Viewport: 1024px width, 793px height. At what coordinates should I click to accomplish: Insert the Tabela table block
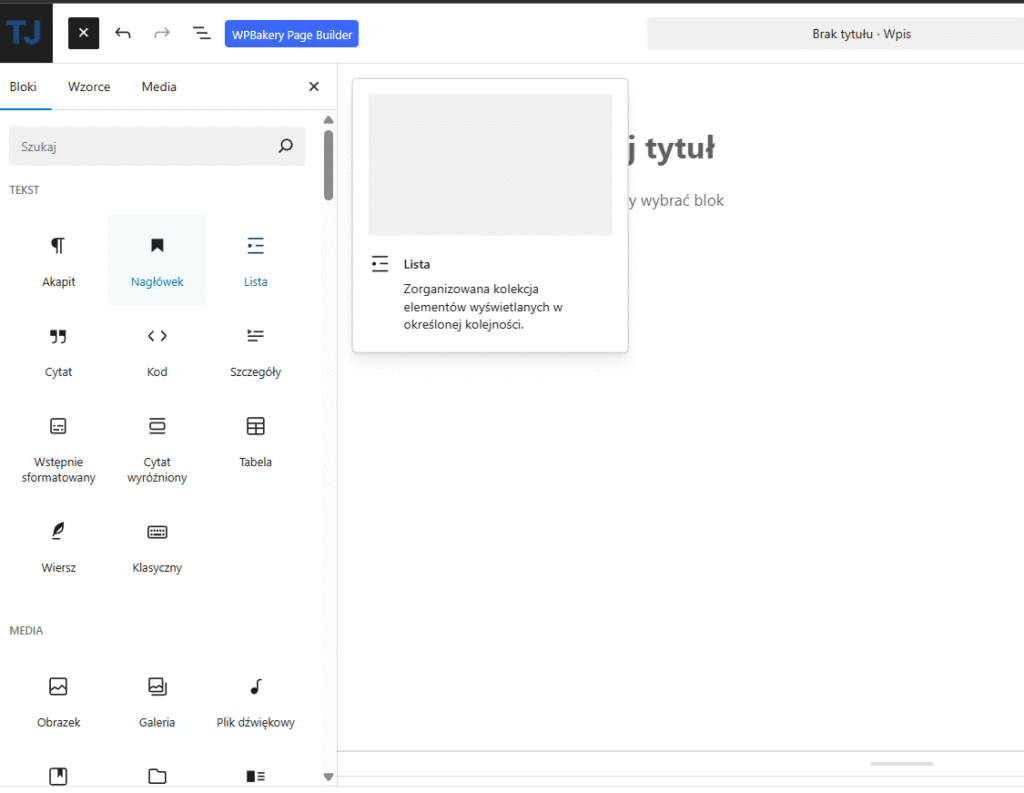tap(255, 440)
